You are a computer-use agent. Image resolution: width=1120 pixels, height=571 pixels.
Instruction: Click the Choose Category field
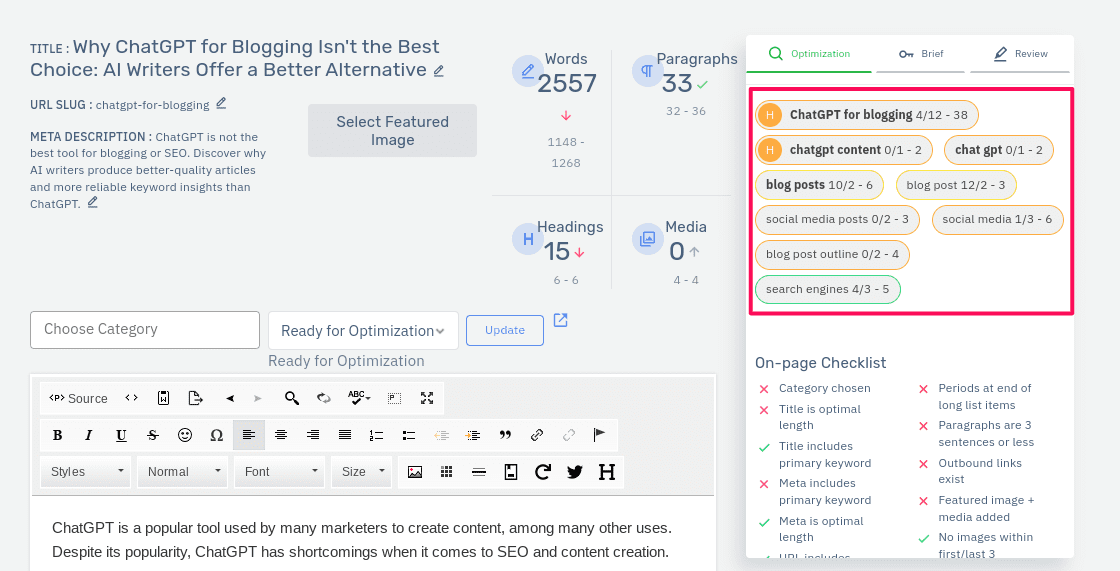[x=145, y=329]
